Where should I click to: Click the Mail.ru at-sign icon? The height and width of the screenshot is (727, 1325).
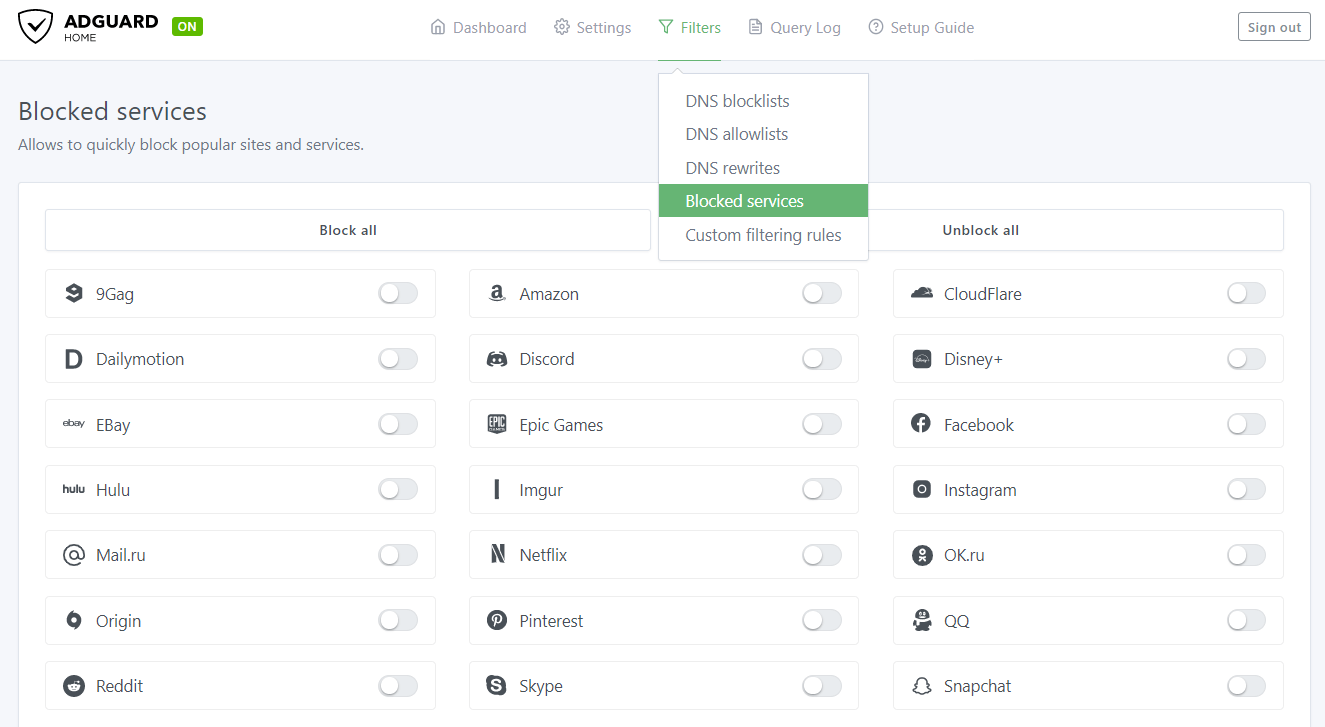pos(73,555)
